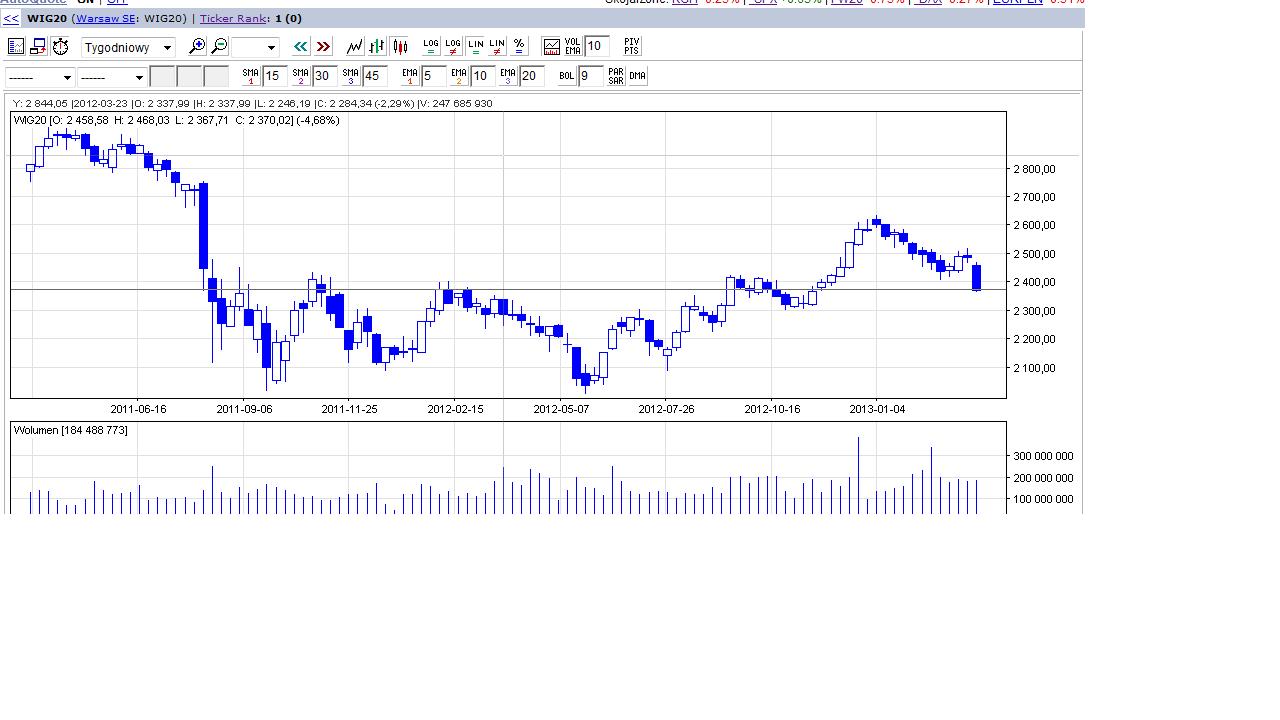Click the SMA 3 period input field
1280x720 pixels.
click(375, 76)
